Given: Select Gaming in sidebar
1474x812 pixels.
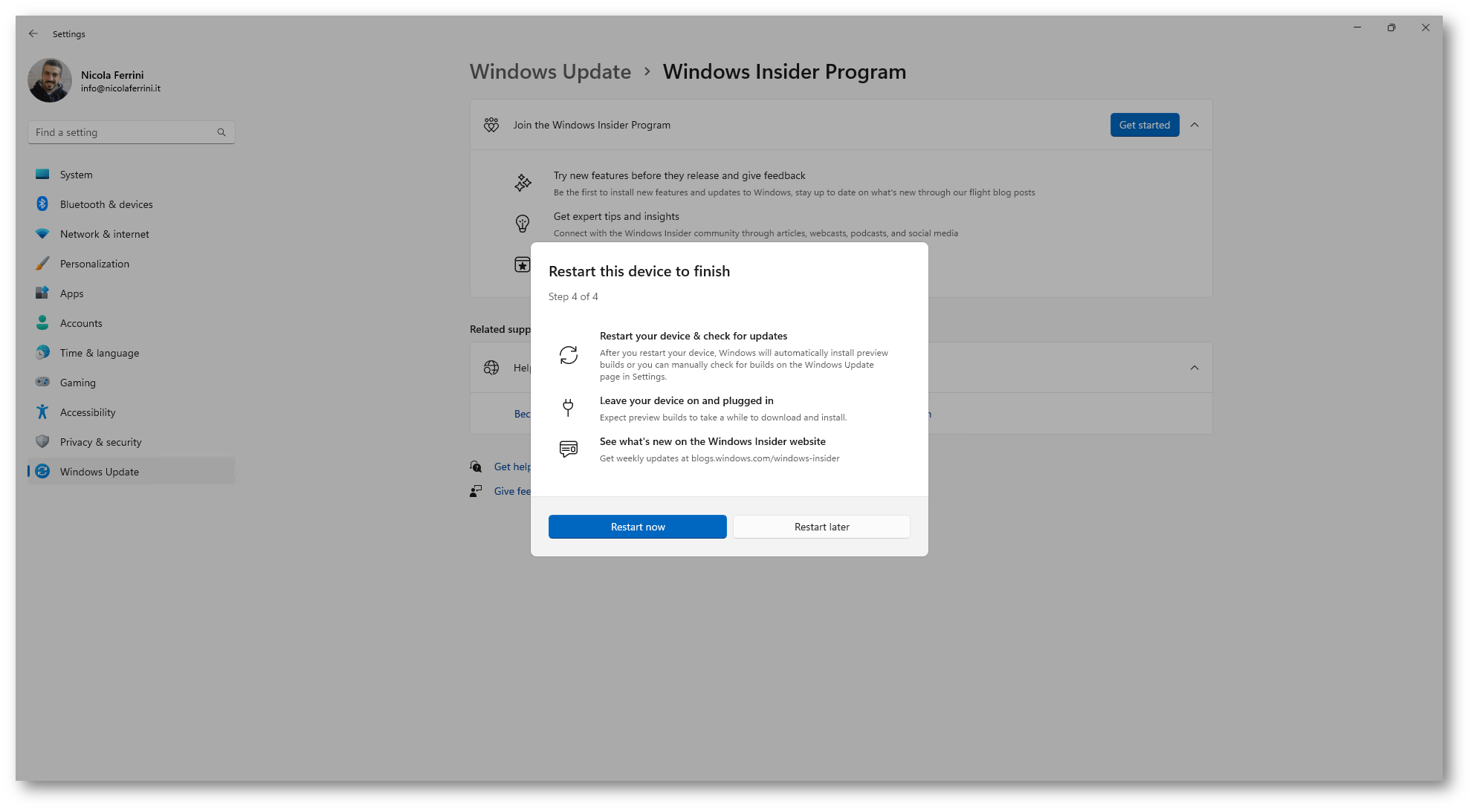Looking at the screenshot, I should pos(132,383).
